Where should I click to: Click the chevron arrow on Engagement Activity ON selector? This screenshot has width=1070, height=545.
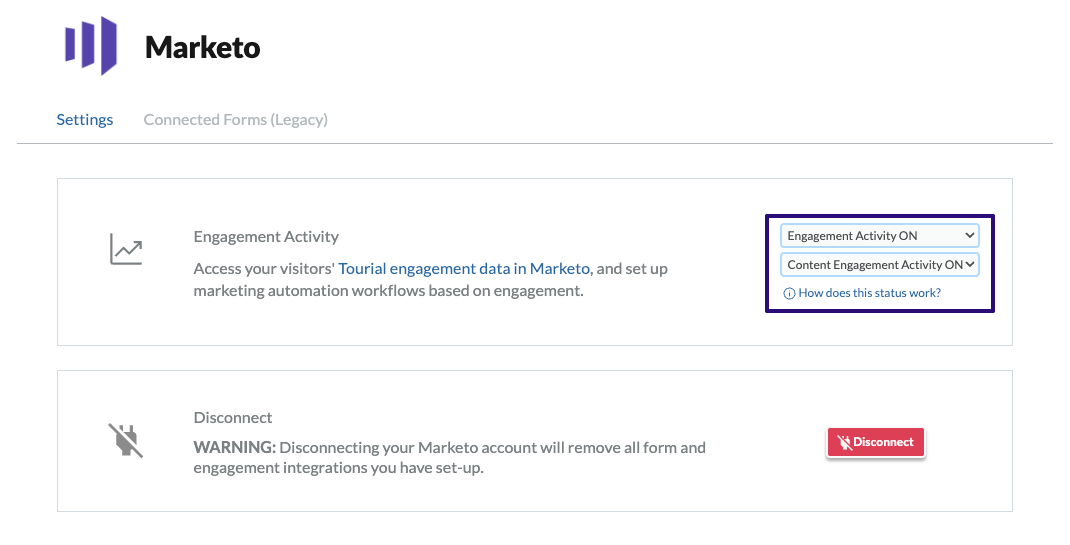tap(968, 236)
